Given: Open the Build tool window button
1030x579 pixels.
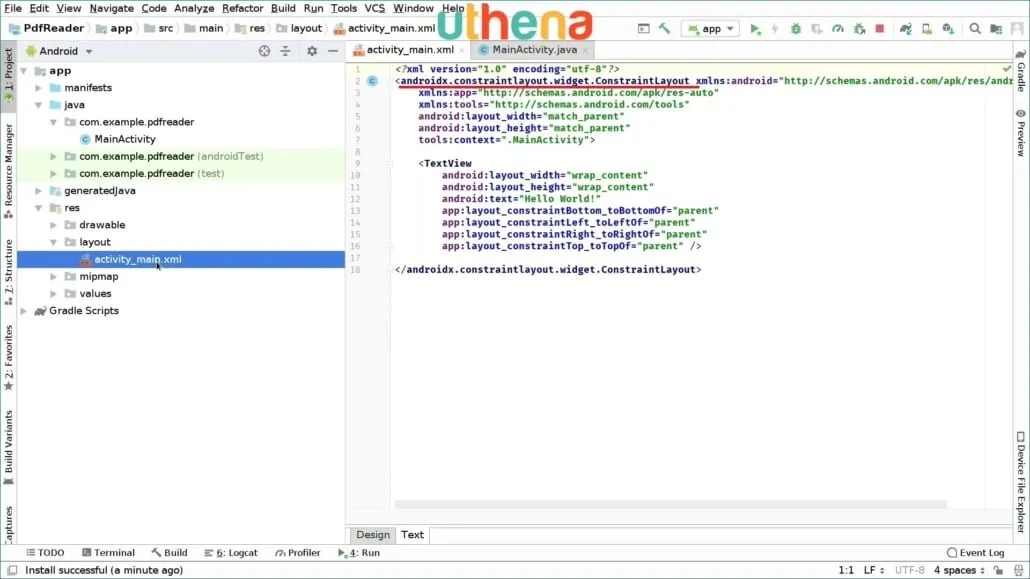Looking at the screenshot, I should [169, 553].
